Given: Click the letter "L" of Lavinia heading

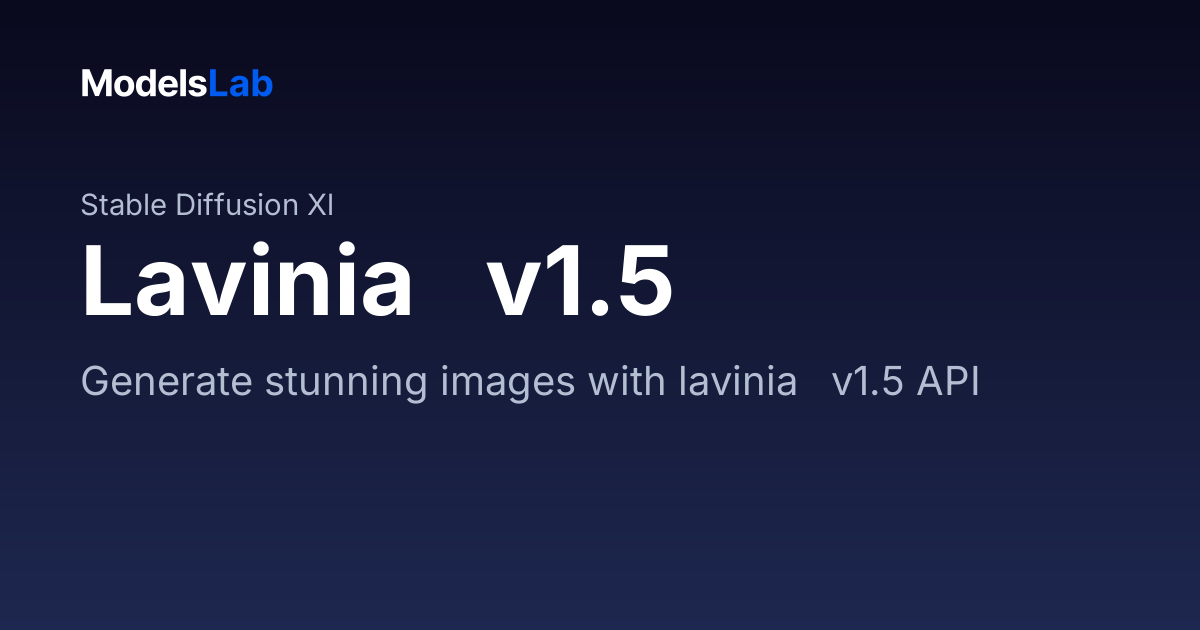Looking at the screenshot, I should (107, 280).
